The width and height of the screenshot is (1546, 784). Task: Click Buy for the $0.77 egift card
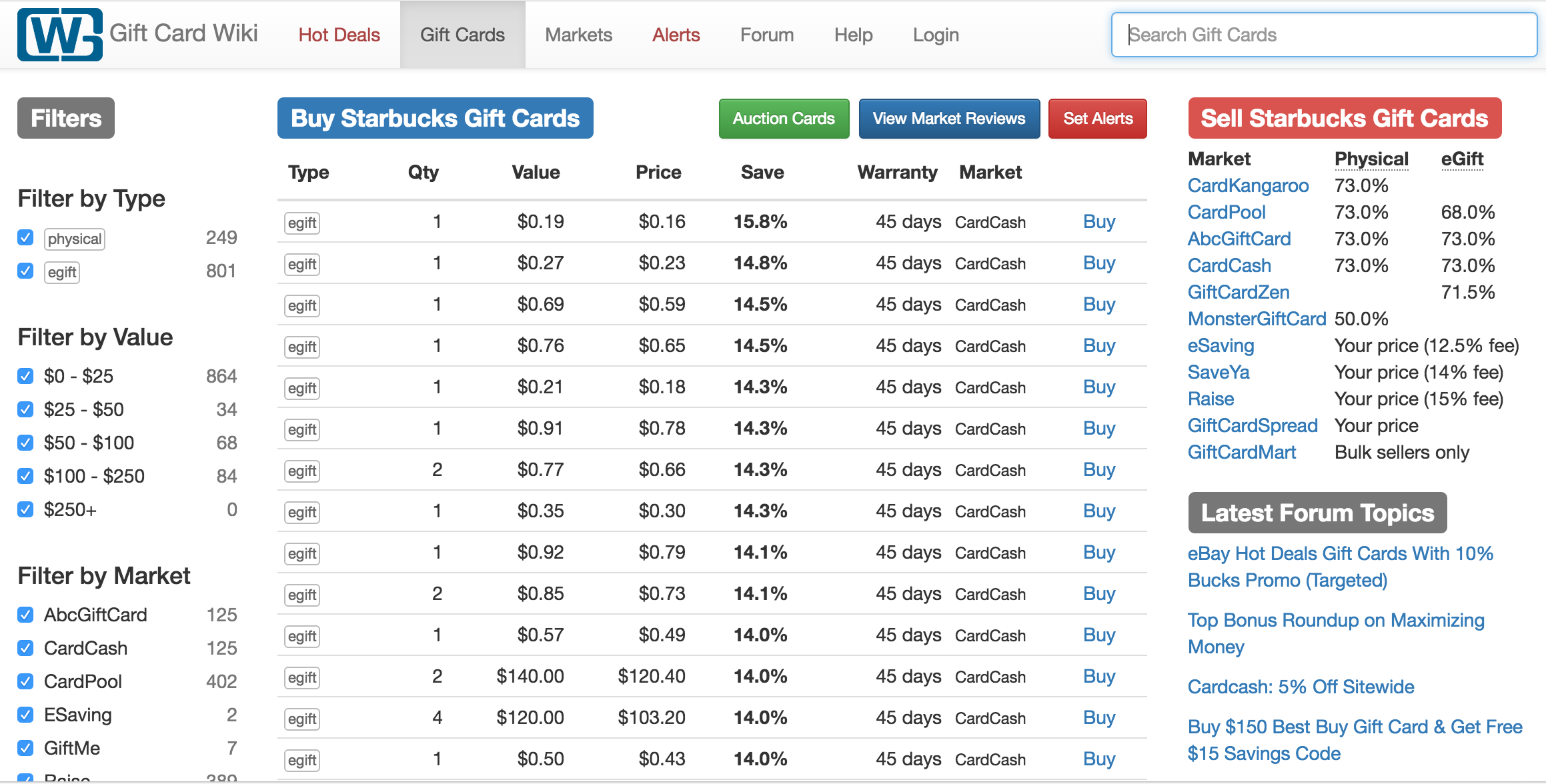pyautogui.click(x=1099, y=469)
